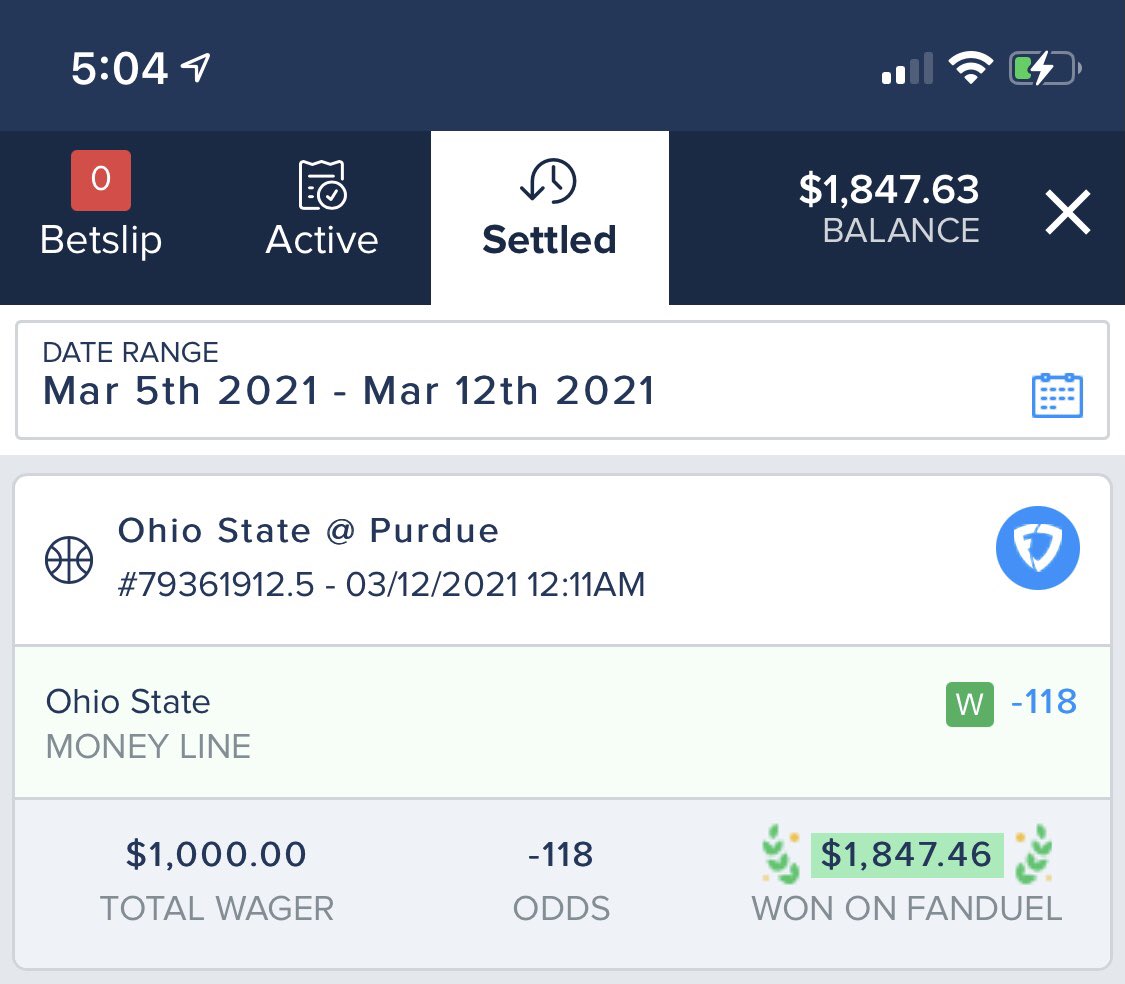The height and width of the screenshot is (984, 1125).
Task: Tap the $1,847.63 balance display
Action: (889, 208)
